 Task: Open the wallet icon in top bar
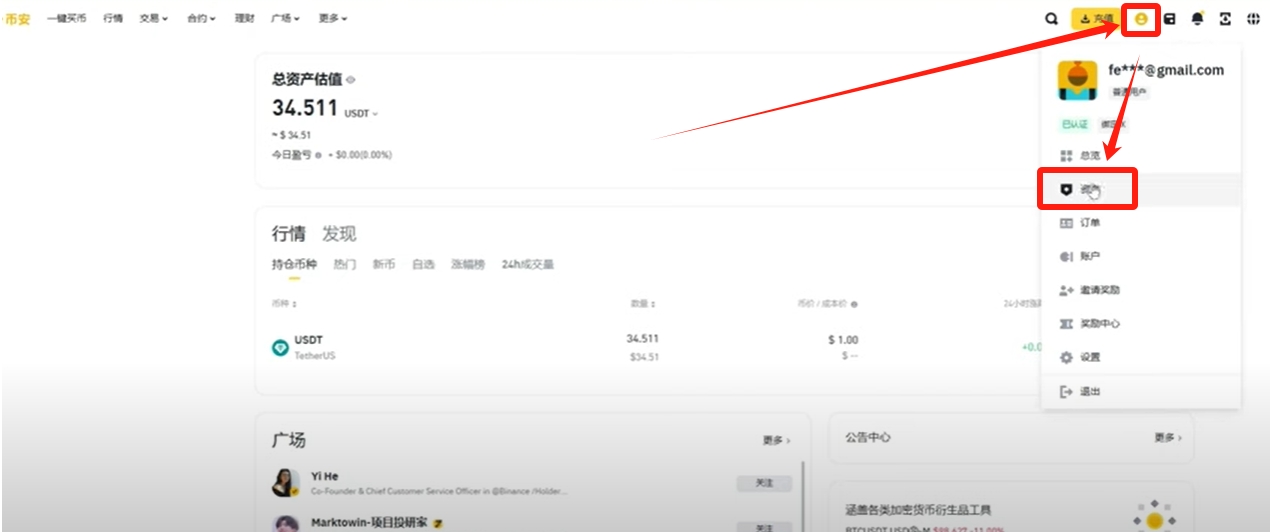coord(1169,19)
